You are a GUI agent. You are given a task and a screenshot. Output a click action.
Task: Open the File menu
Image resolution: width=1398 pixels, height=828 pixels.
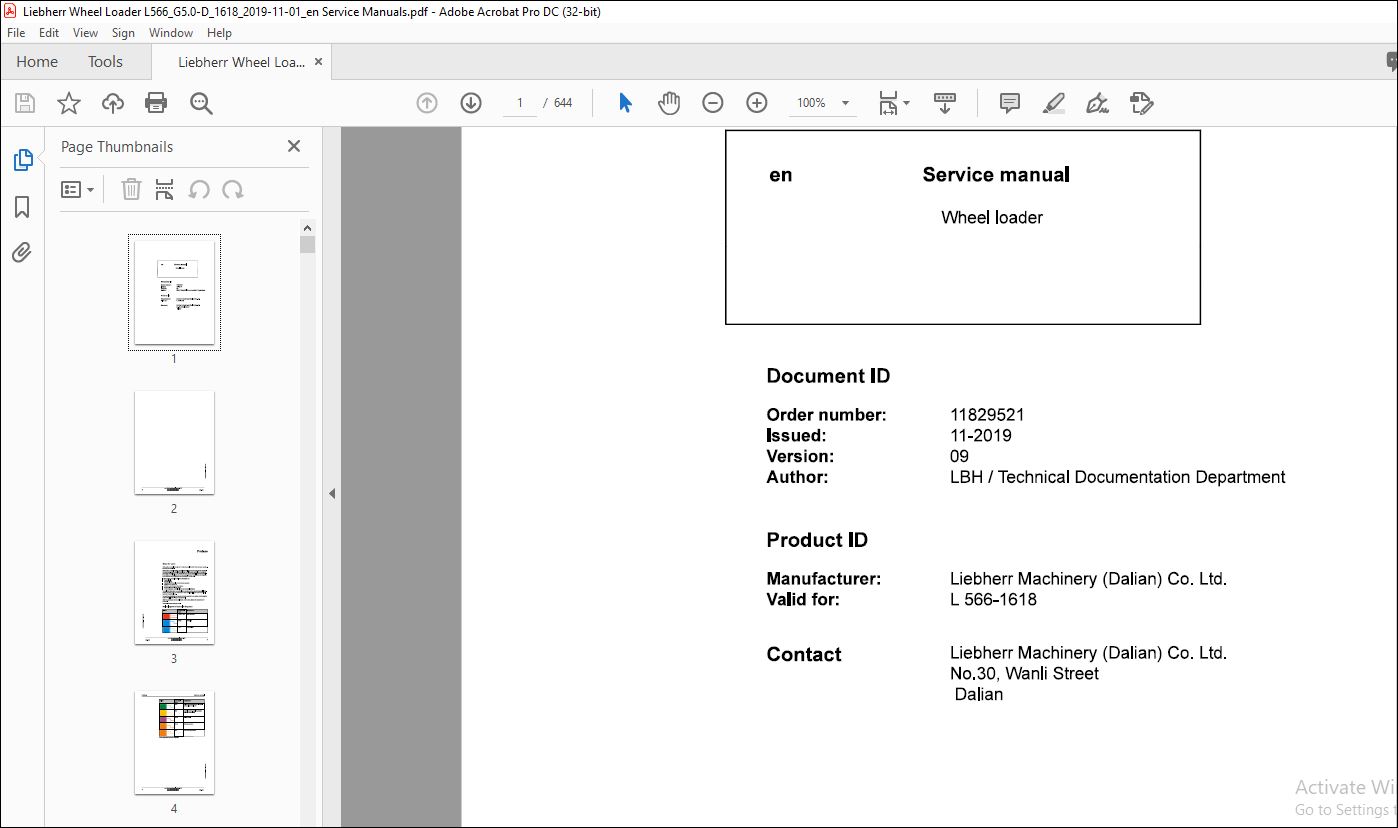(16, 33)
